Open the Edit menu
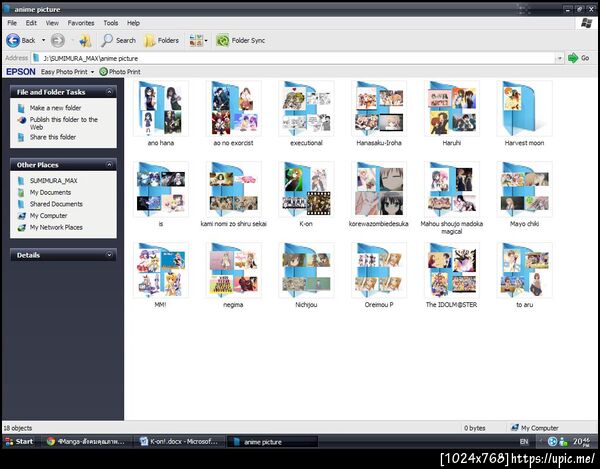 [31, 23]
